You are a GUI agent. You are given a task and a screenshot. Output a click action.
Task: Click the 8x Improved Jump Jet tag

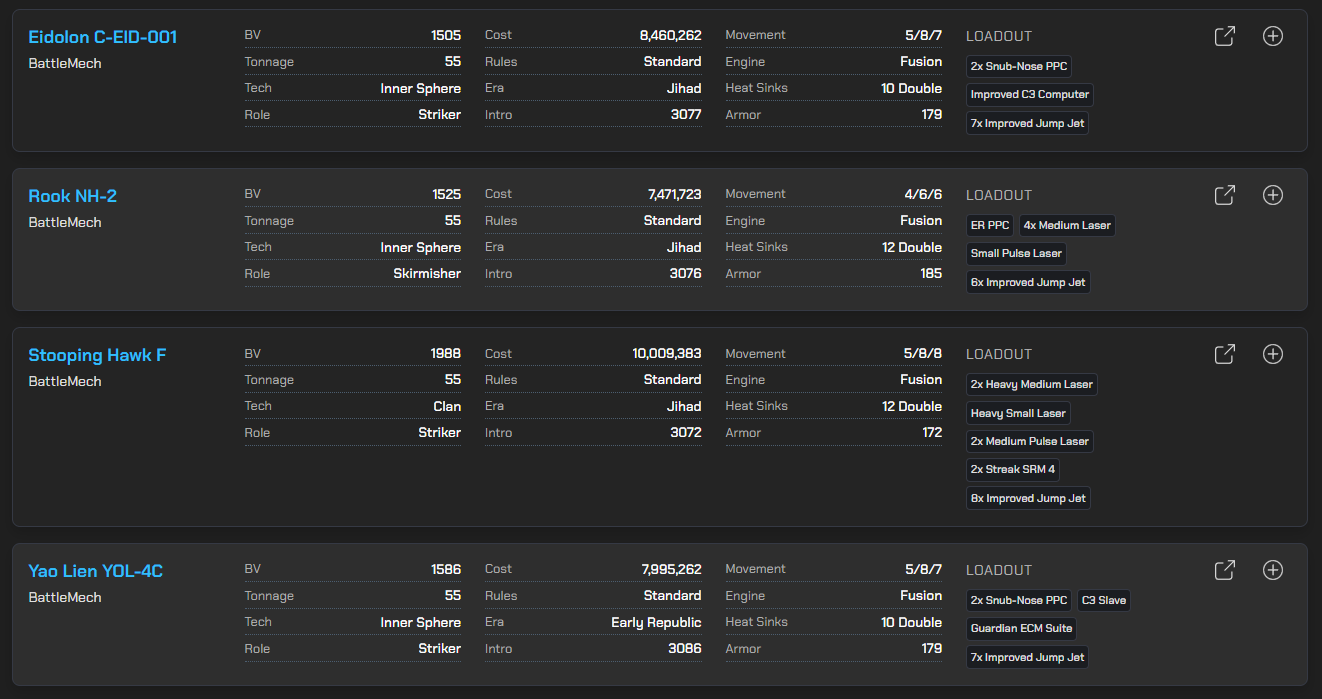tap(1028, 498)
